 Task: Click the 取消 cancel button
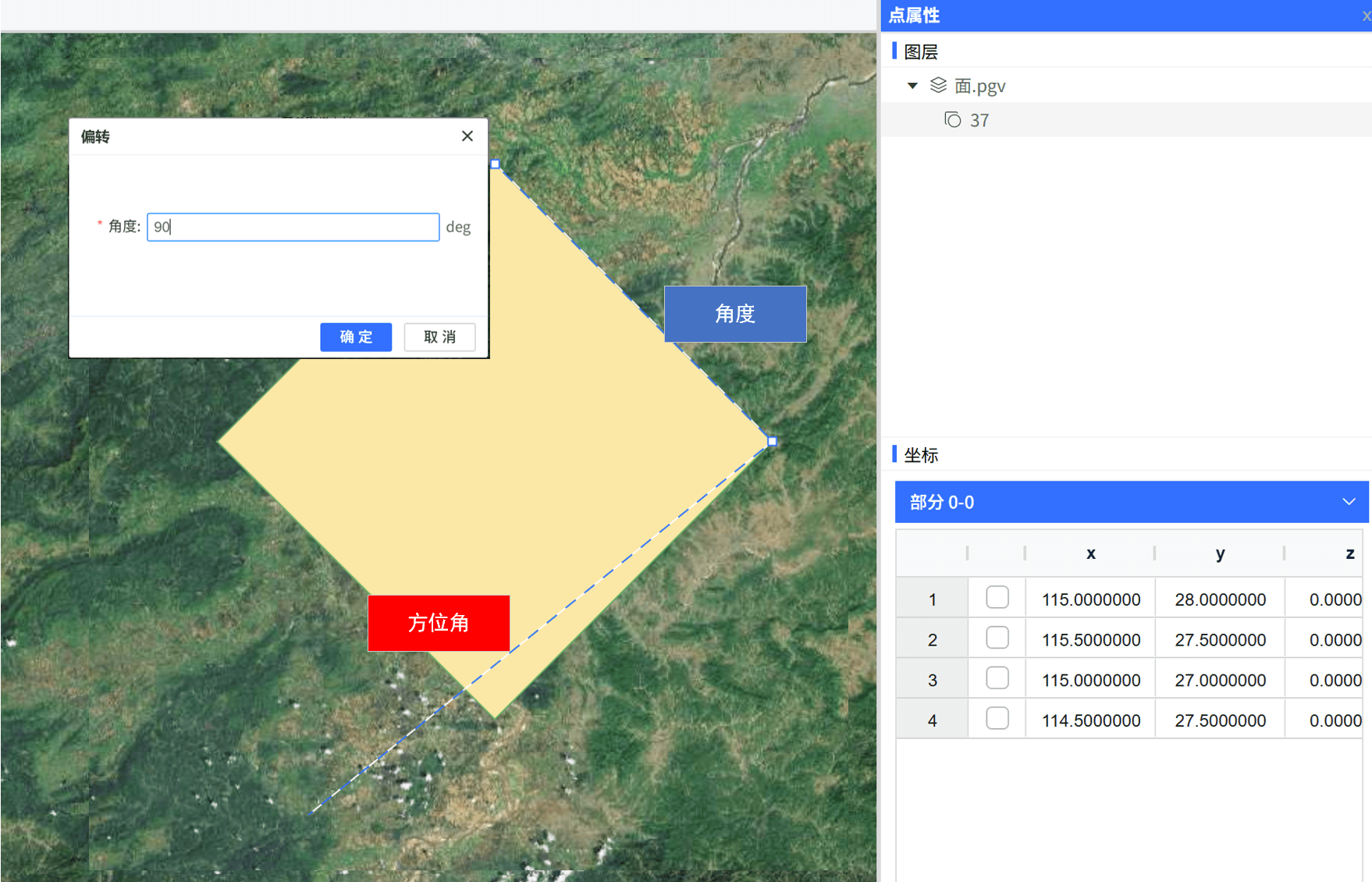click(x=439, y=337)
